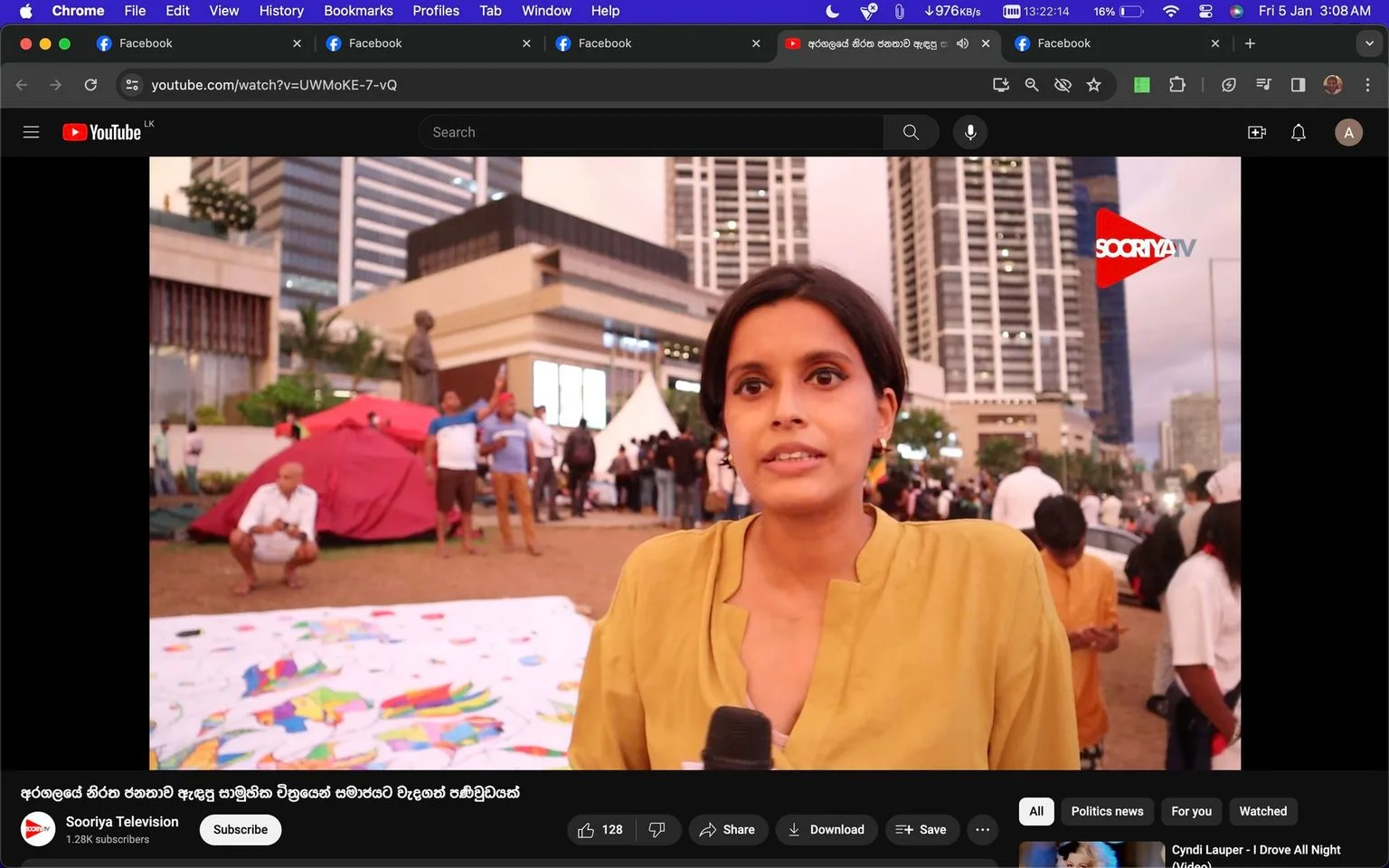Open the YouTube guide hamburger menu
This screenshot has width=1389, height=868.
tap(31, 132)
